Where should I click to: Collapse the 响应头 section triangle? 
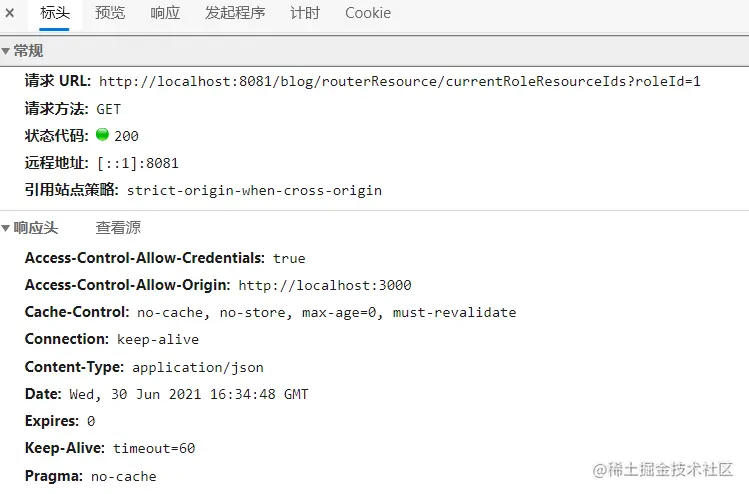tap(6, 228)
